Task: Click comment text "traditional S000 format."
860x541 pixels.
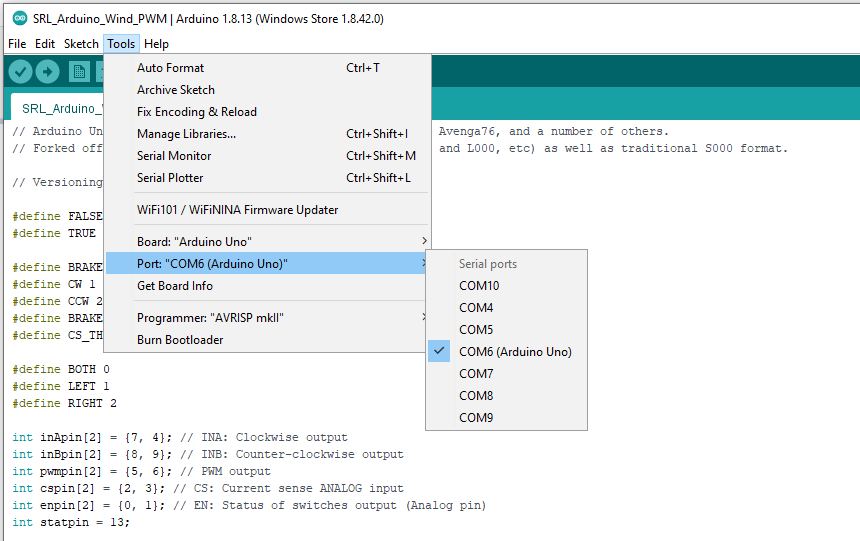Action: tap(704, 148)
